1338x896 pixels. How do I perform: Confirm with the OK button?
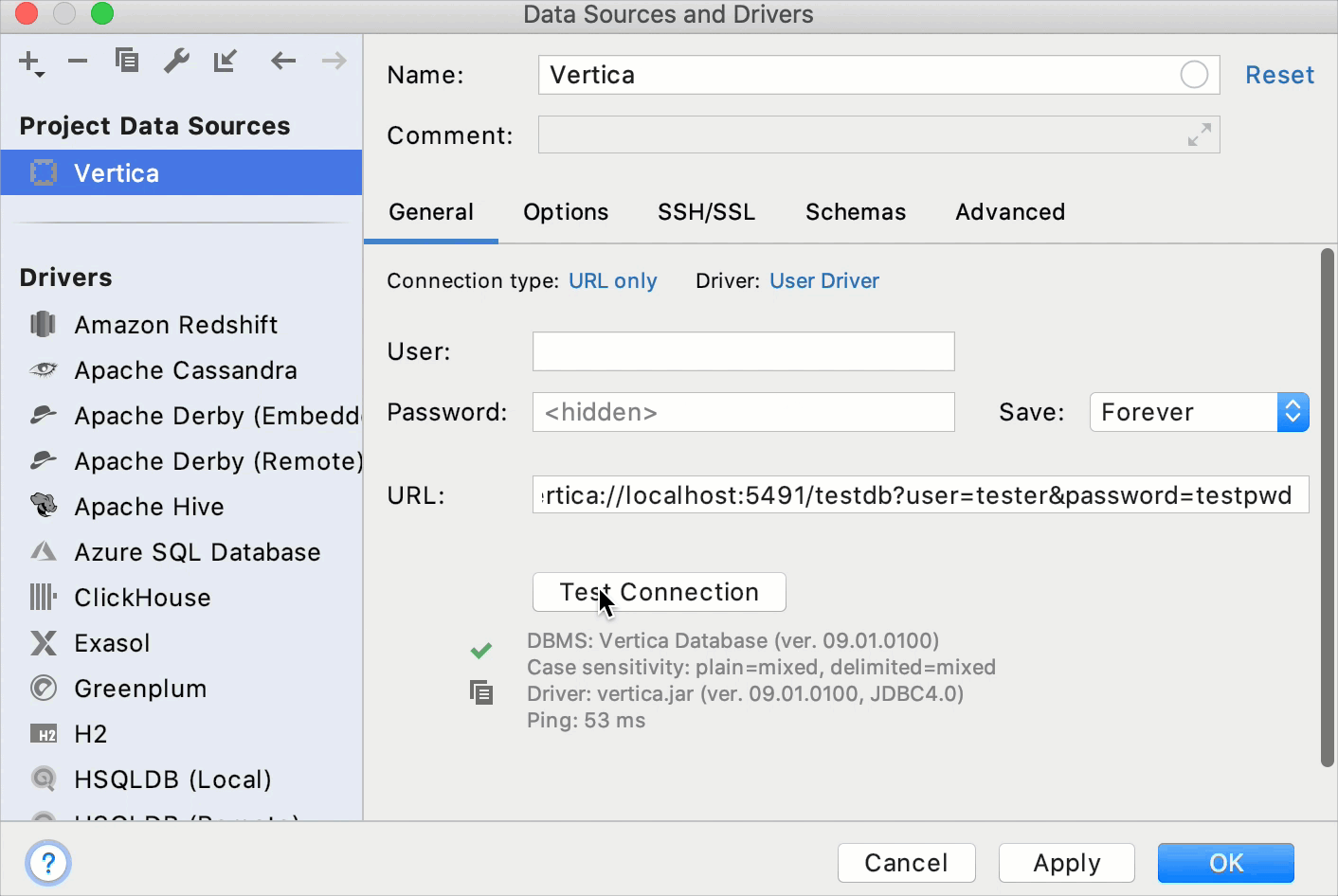(1225, 863)
